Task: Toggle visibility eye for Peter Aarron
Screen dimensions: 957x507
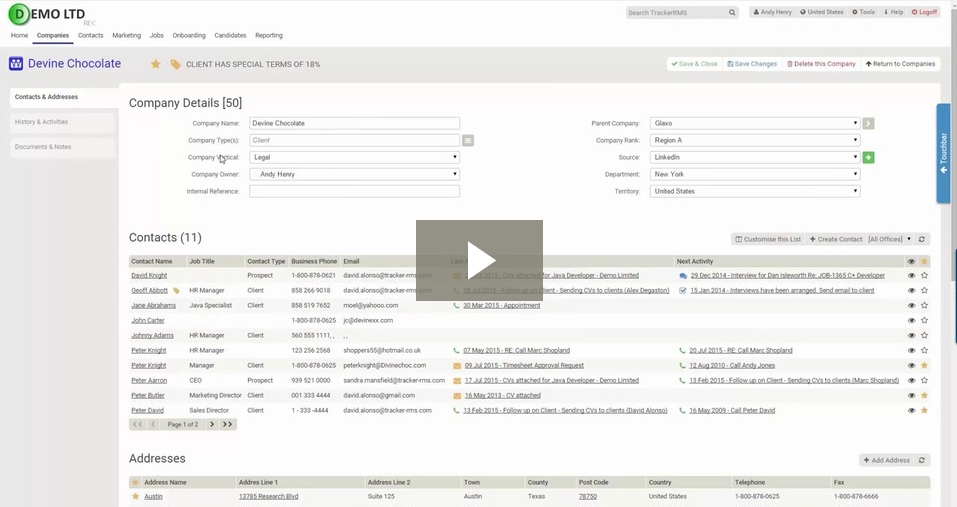Action: point(911,380)
